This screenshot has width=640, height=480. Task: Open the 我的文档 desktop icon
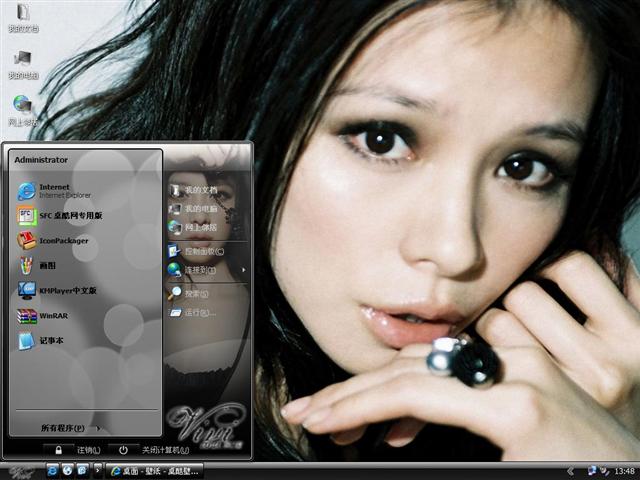pyautogui.click(x=23, y=17)
